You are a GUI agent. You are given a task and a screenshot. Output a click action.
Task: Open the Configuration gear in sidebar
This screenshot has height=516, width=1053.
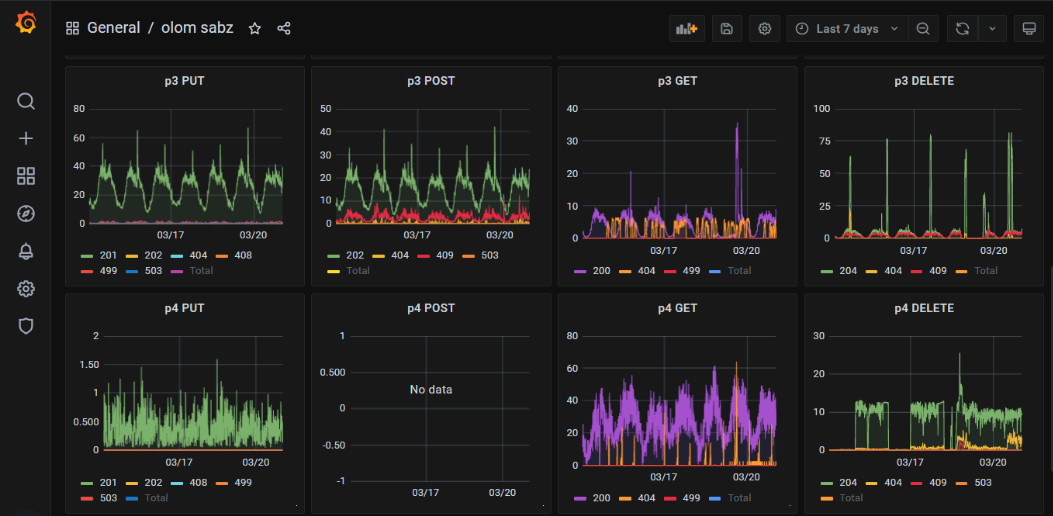pyautogui.click(x=26, y=289)
